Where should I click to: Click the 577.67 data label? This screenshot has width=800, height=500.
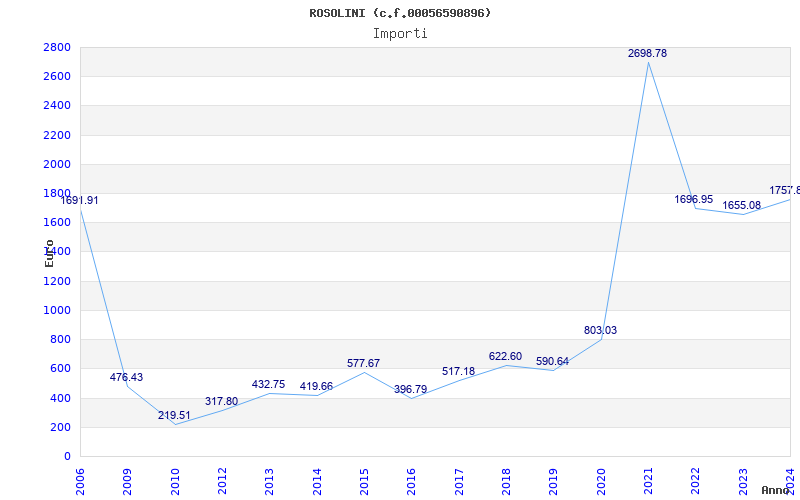pos(363,363)
